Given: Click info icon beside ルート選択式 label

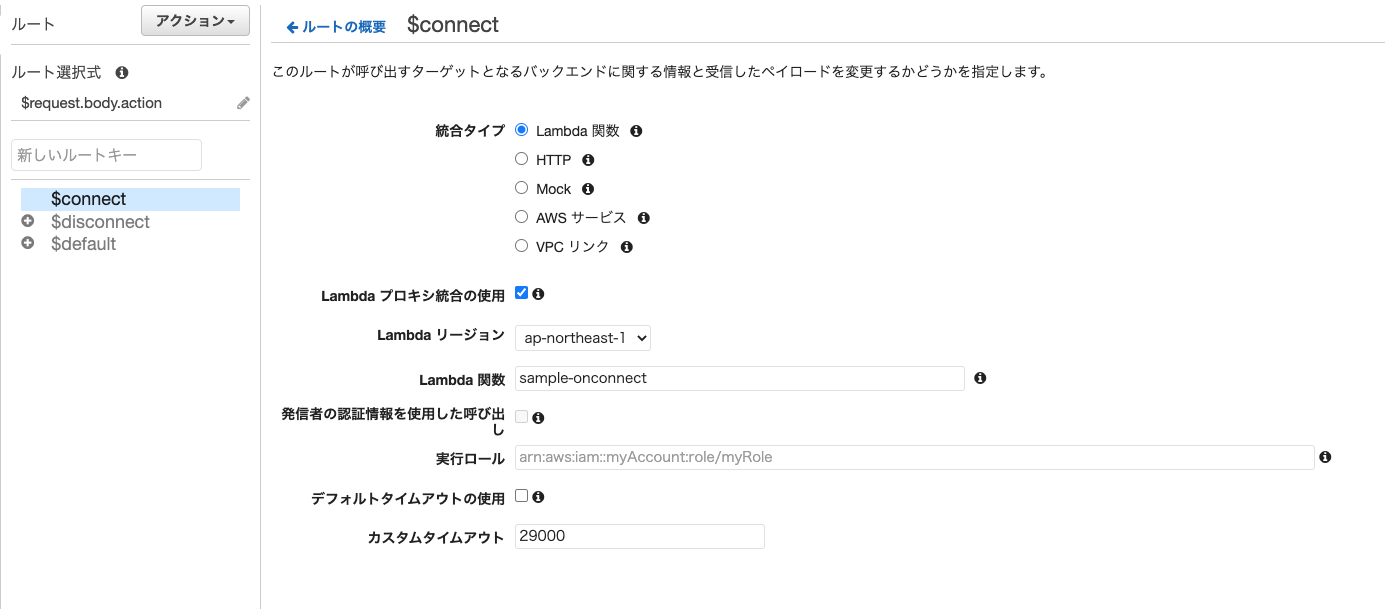Looking at the screenshot, I should [x=122, y=72].
